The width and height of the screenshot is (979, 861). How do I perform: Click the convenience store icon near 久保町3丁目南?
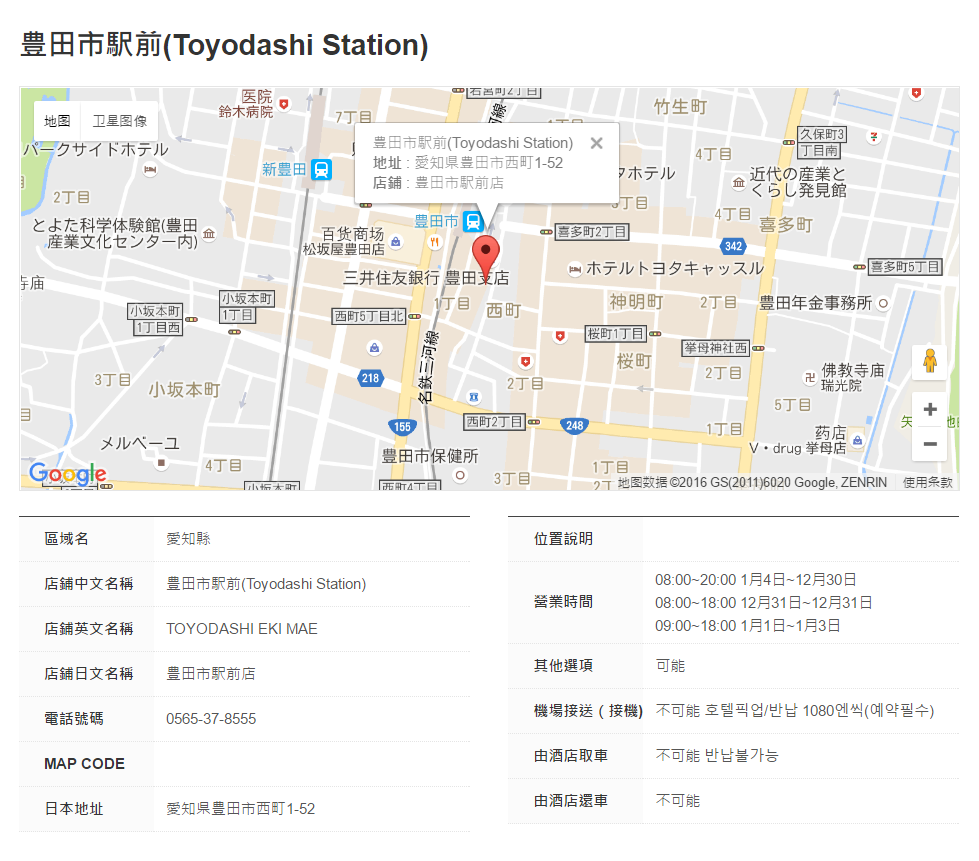(x=874, y=137)
